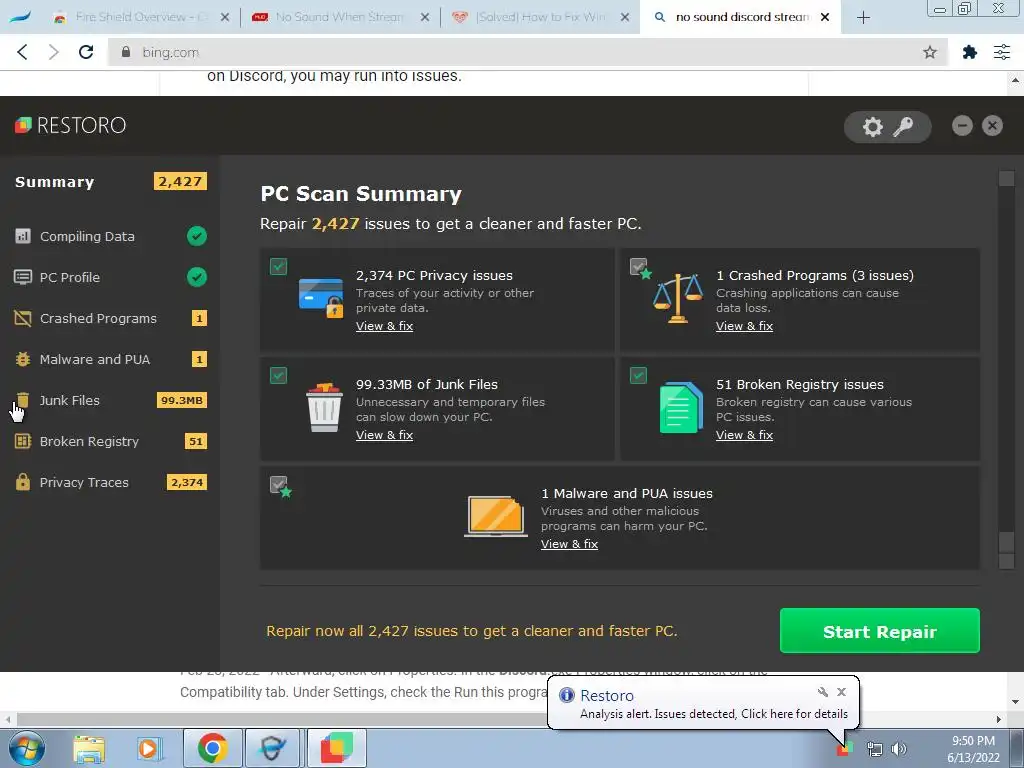Open browser settings sliders menu
Image resolution: width=1024 pixels, height=768 pixels.
(x=1002, y=52)
